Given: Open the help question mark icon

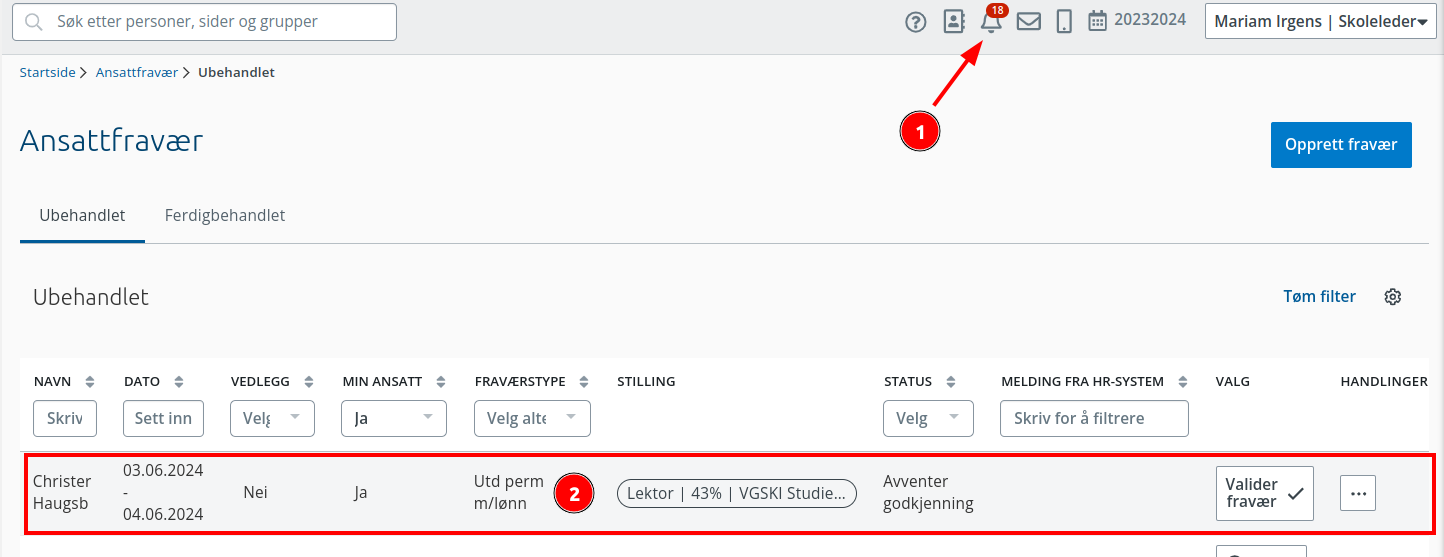Looking at the screenshot, I should (916, 22).
